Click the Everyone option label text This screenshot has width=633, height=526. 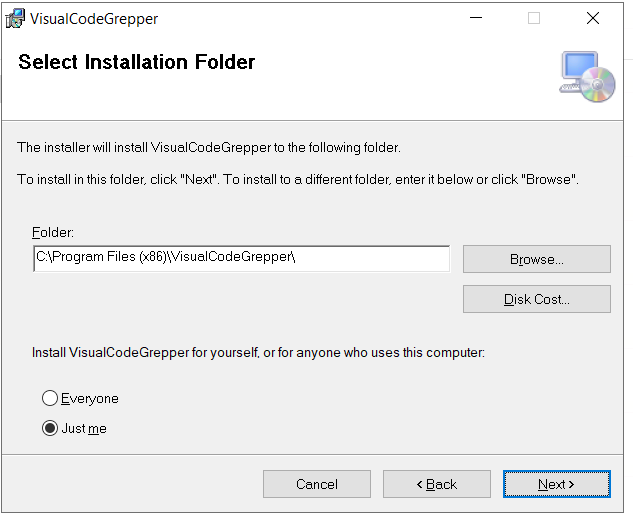pos(90,398)
